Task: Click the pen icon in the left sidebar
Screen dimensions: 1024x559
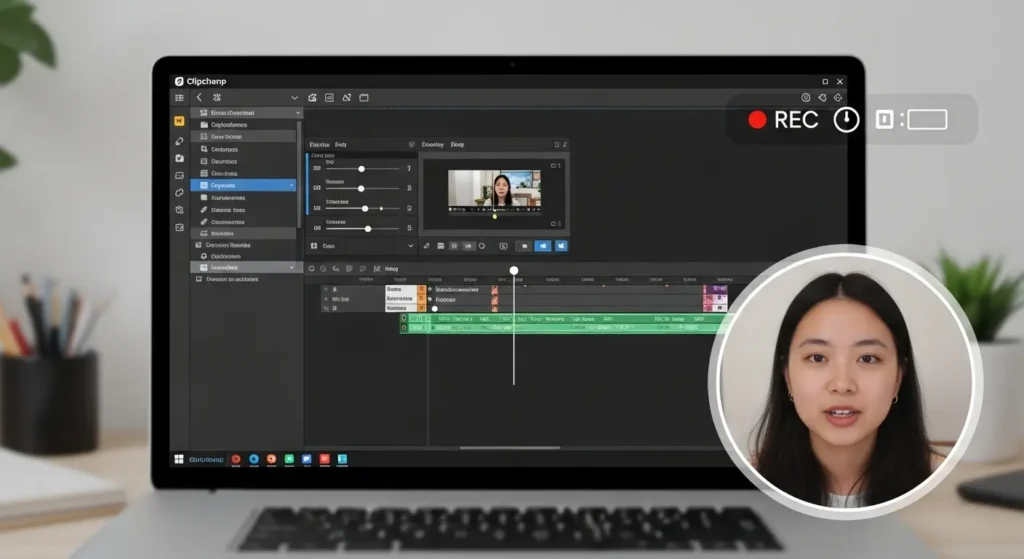Action: pyautogui.click(x=179, y=141)
